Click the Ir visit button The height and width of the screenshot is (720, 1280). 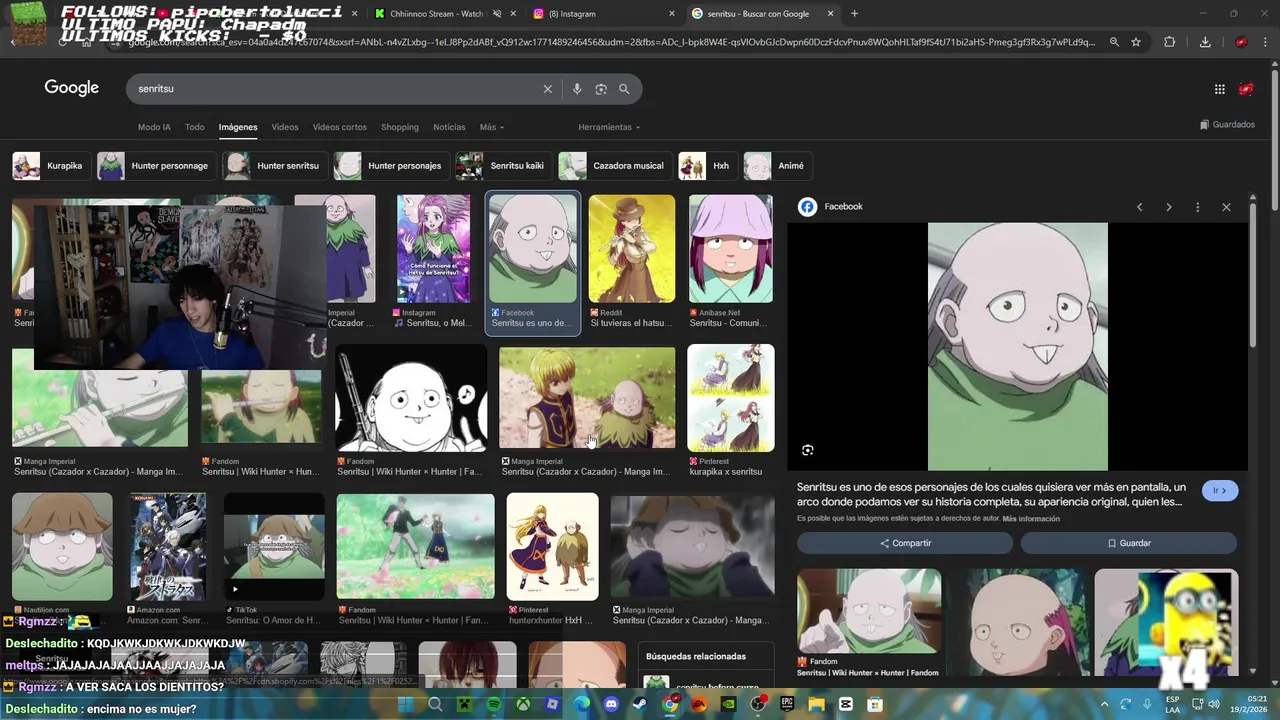click(1220, 490)
